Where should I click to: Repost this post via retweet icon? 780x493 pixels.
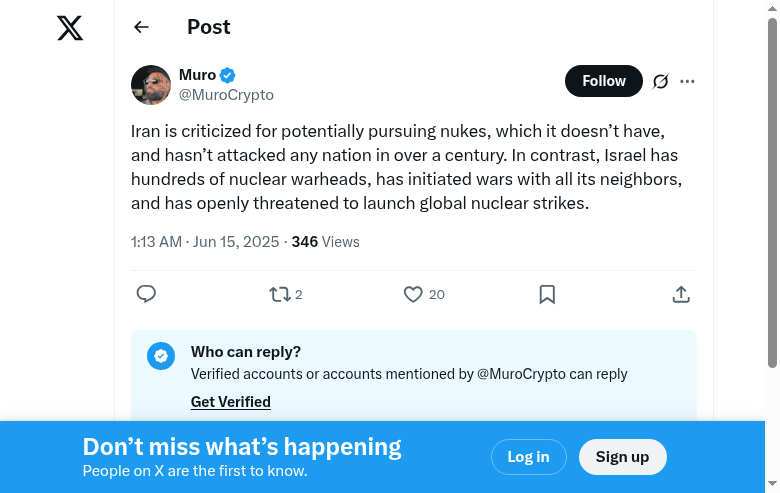[280, 294]
